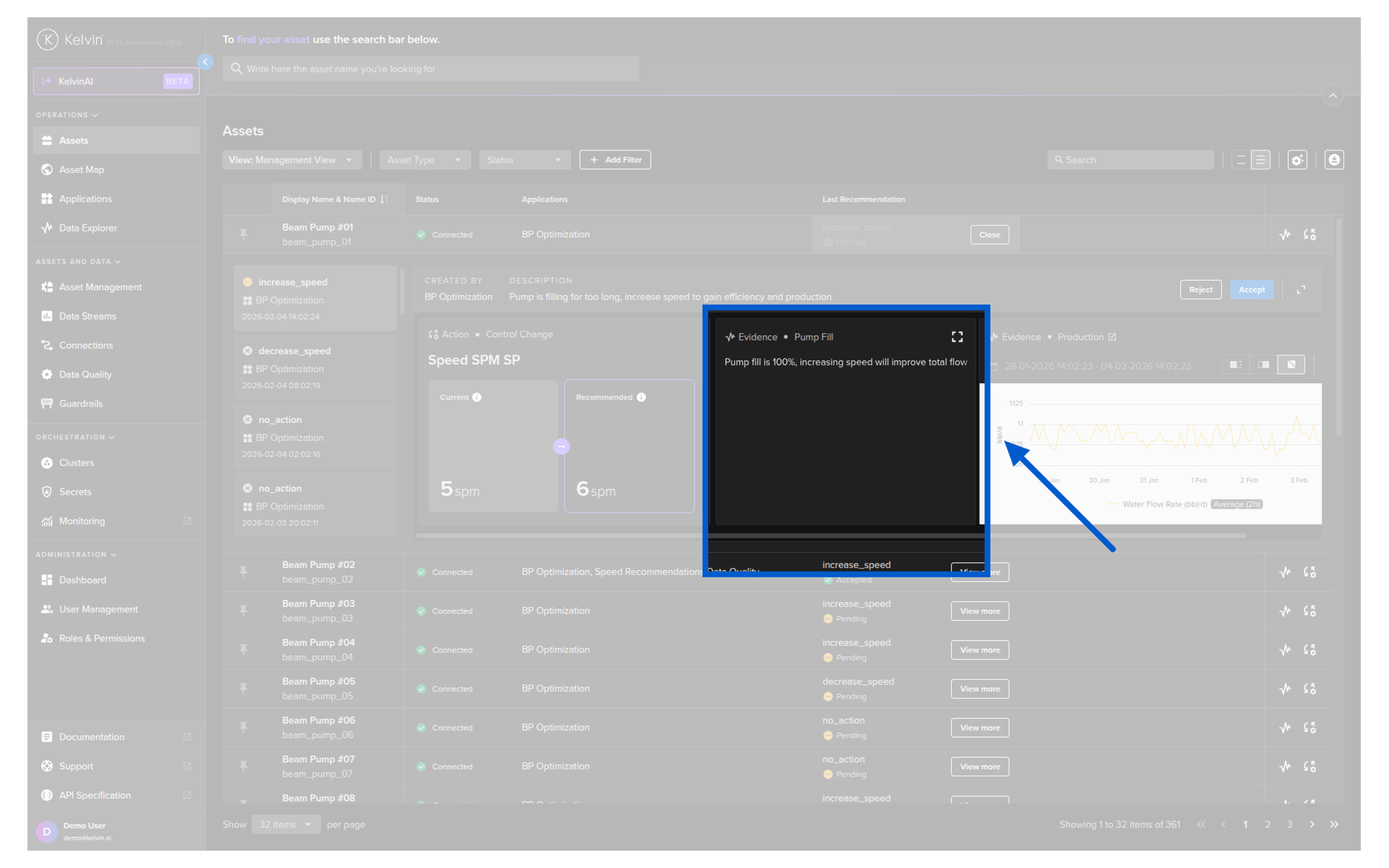The width and height of the screenshot is (1389, 868).
Task: Expand the recommendation detail panel via arrows icon
Action: [1301, 289]
